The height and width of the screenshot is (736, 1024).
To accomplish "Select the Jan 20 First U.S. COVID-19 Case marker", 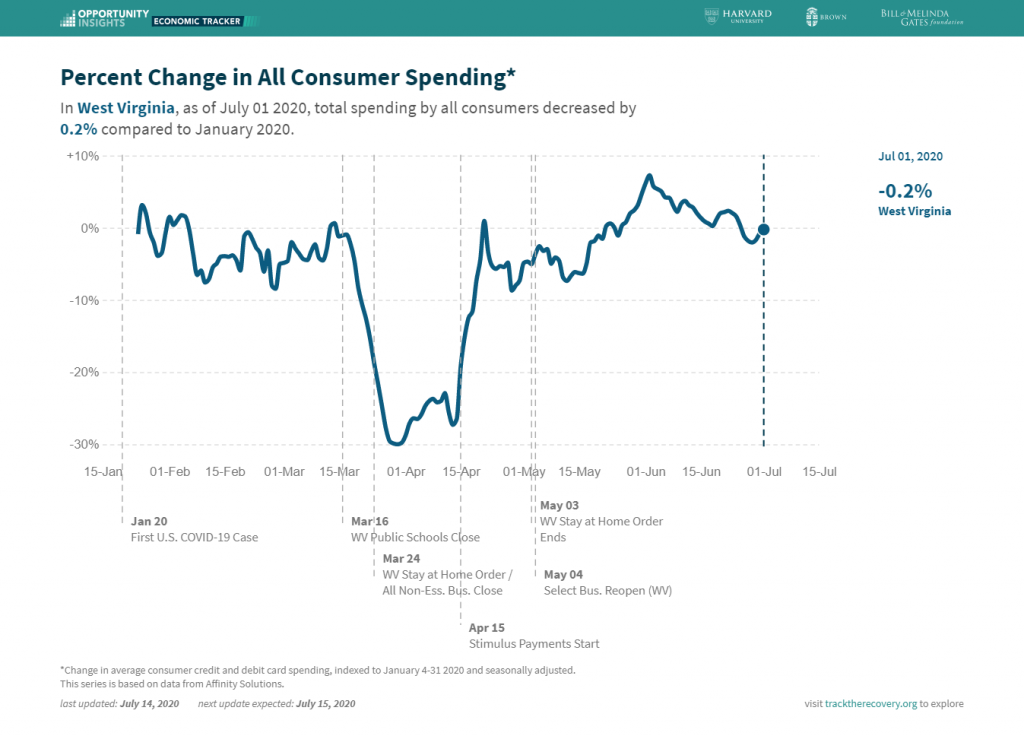I will (194, 529).
